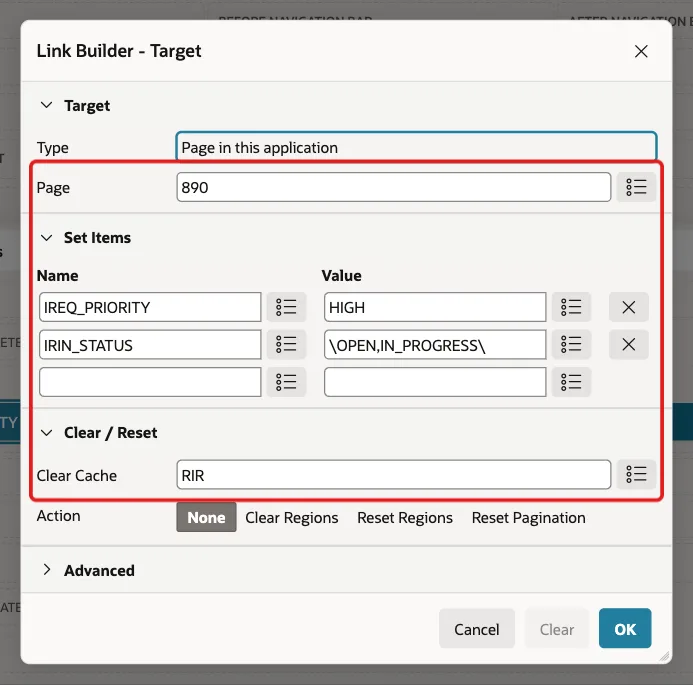Open value picker beside \OPEN,IN_PROGRESS\

point(571,345)
